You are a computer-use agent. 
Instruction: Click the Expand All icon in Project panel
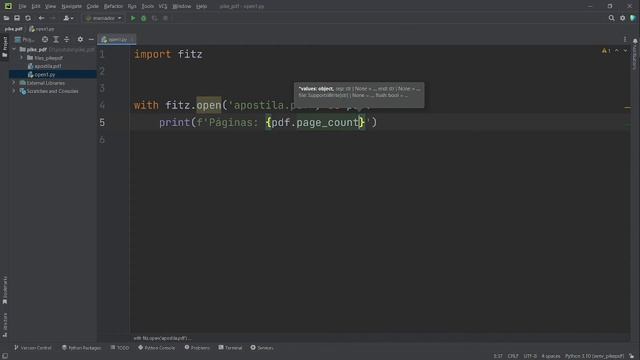click(x=56, y=40)
